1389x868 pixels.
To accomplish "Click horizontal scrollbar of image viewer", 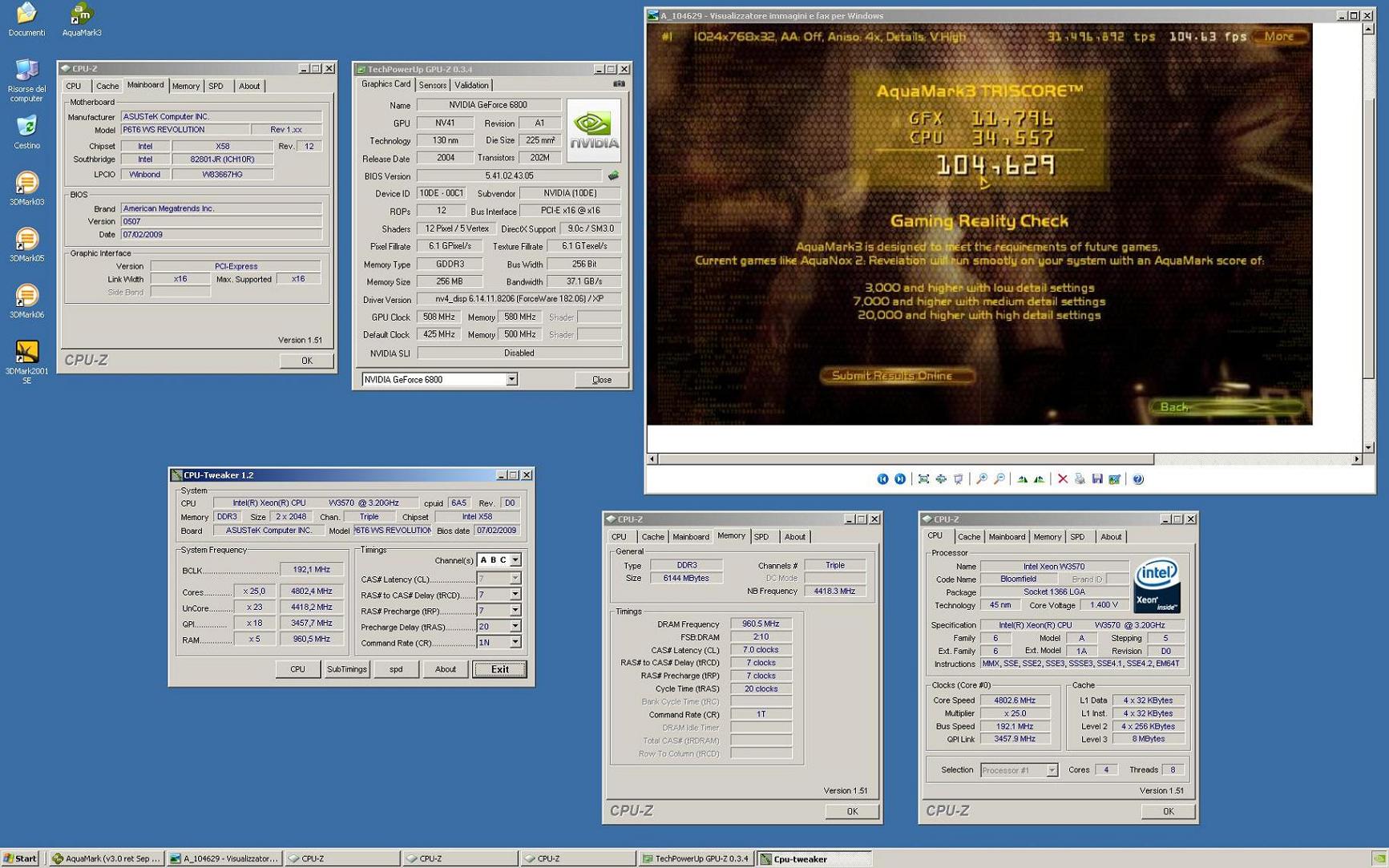I will pos(906,459).
